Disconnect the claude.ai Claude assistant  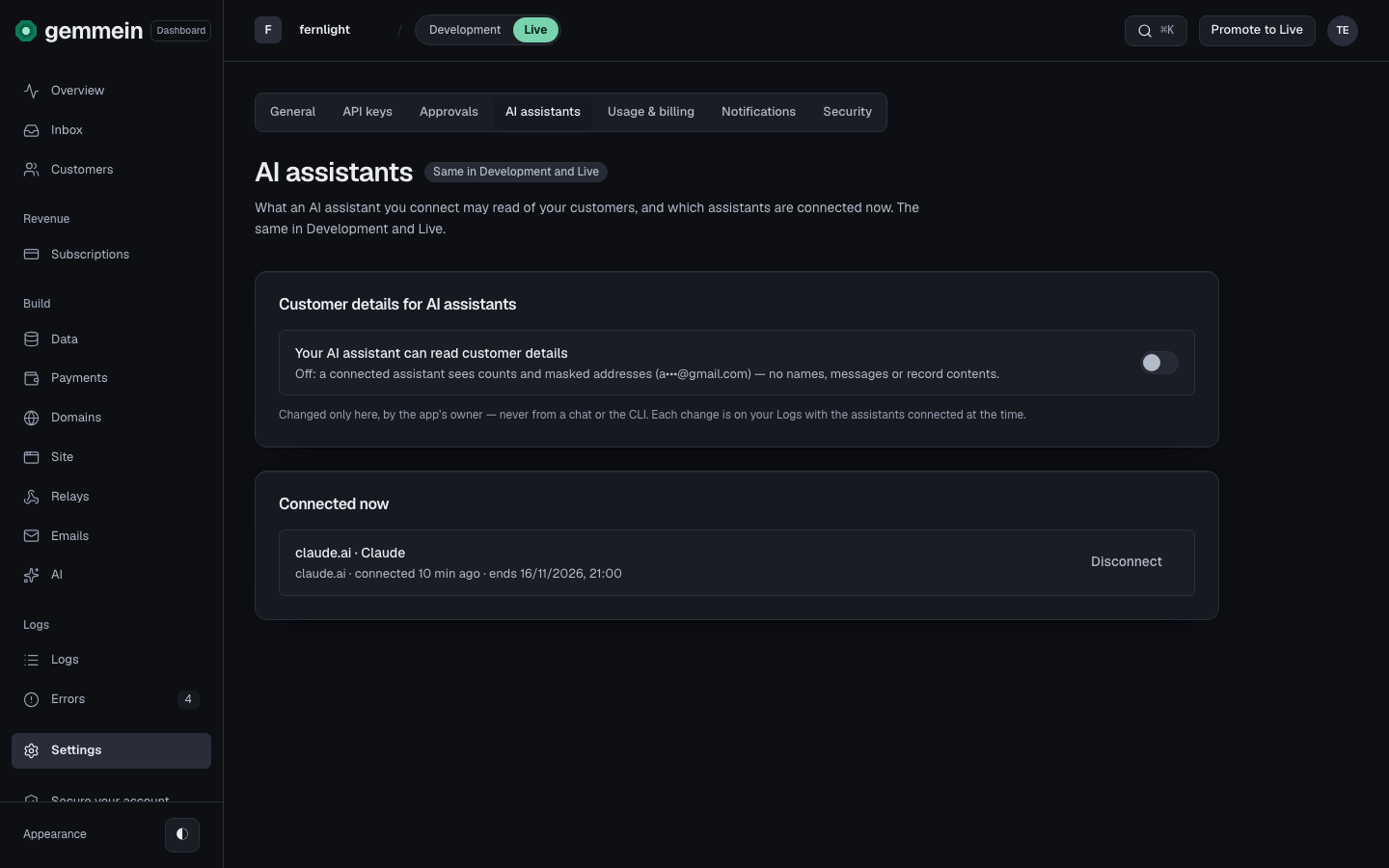click(x=1127, y=562)
